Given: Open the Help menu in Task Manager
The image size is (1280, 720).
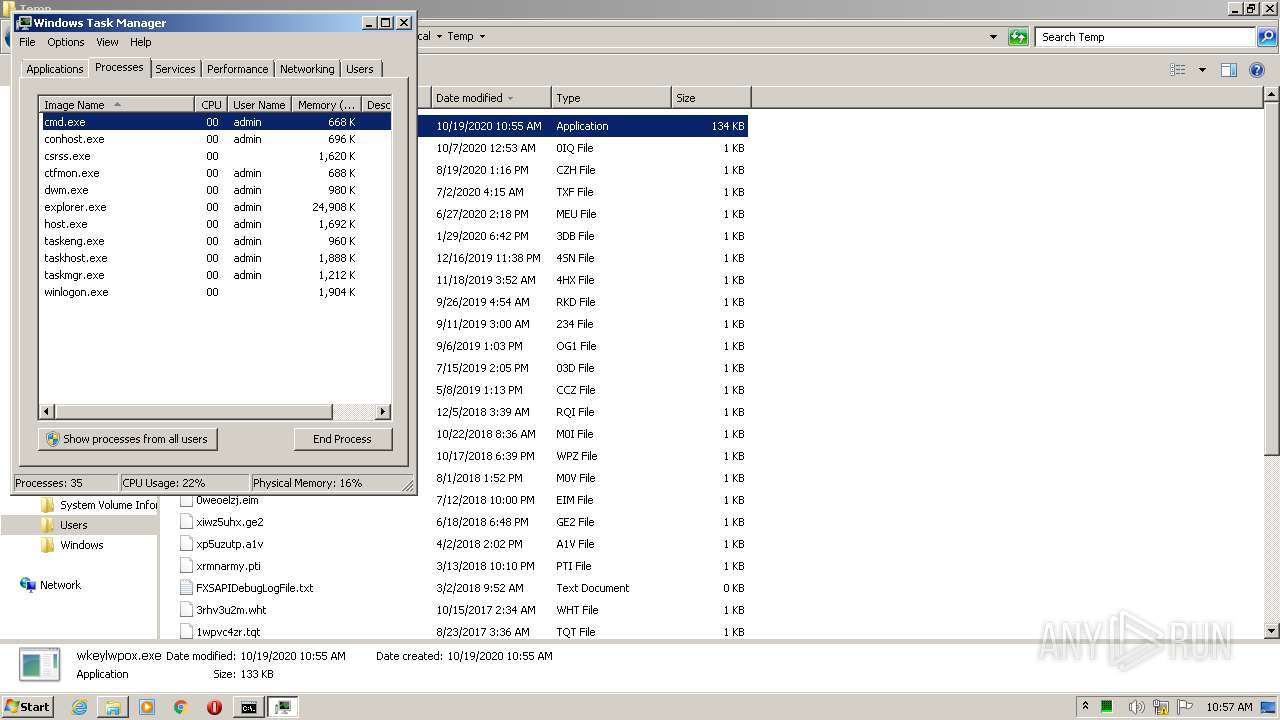Looking at the screenshot, I should click(x=141, y=42).
